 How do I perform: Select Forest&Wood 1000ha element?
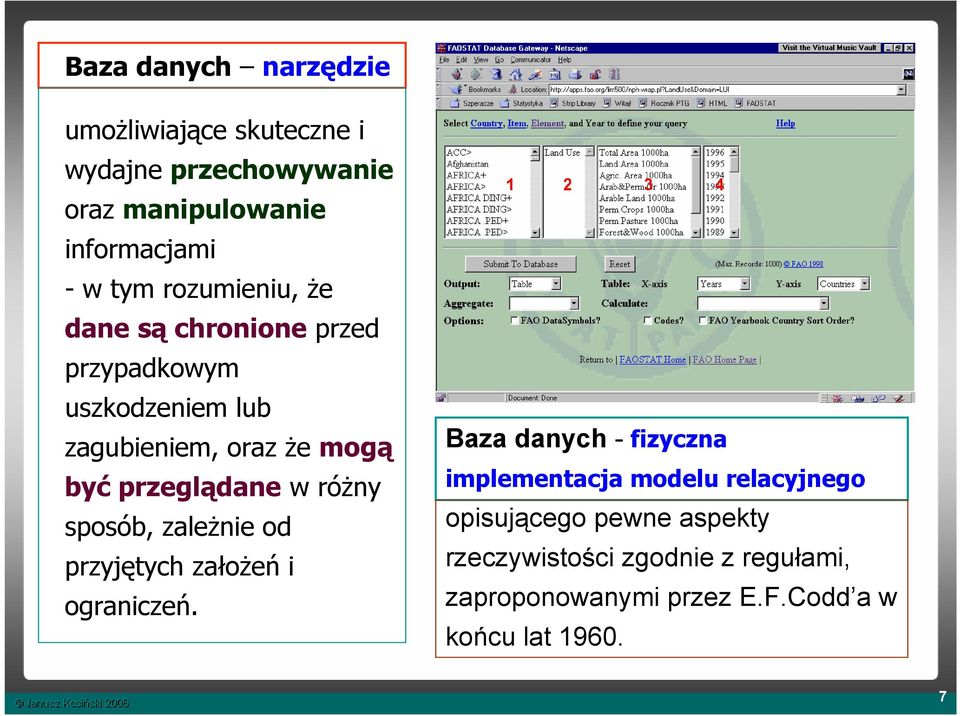click(641, 233)
